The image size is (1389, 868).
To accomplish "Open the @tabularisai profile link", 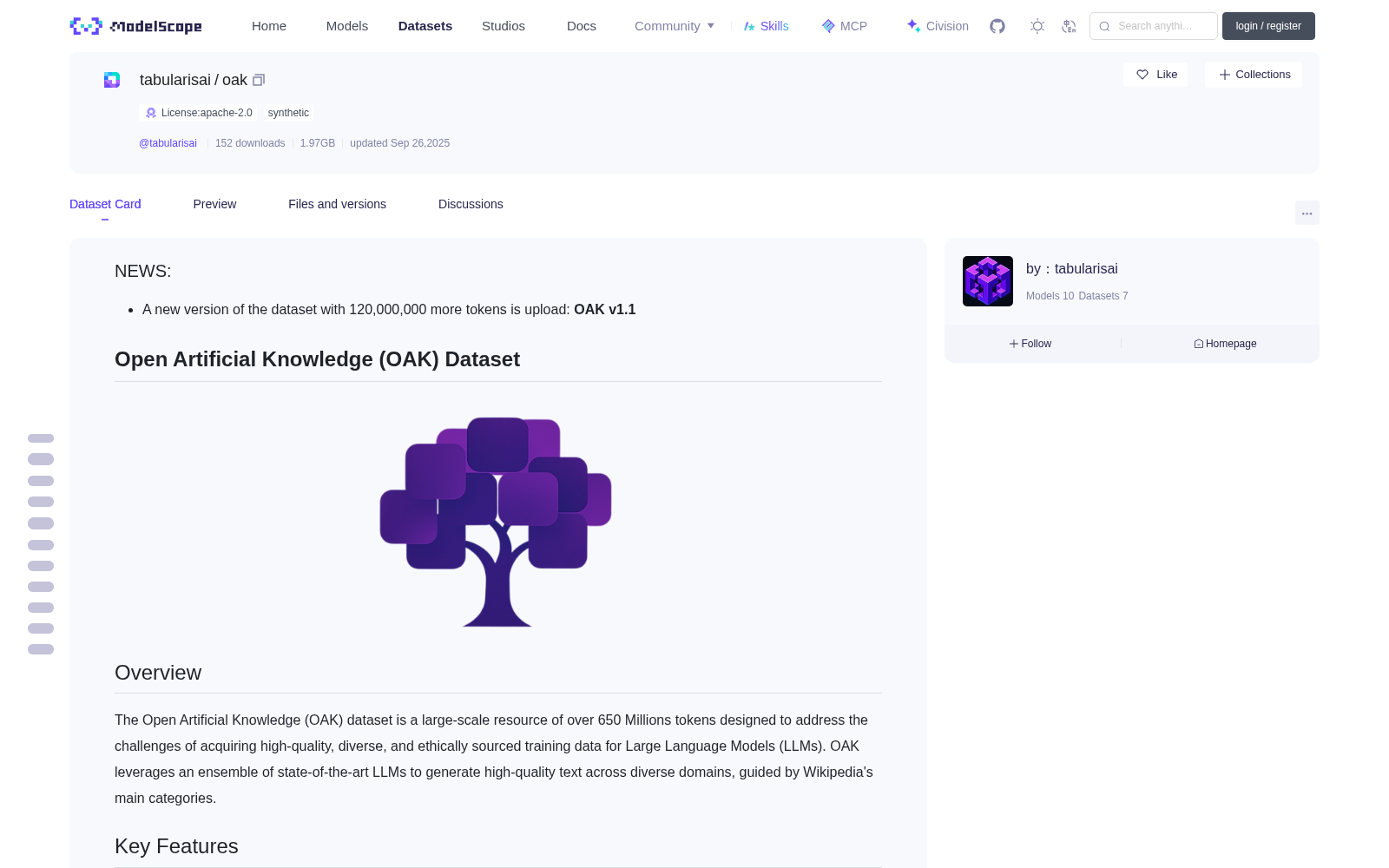I will (168, 143).
